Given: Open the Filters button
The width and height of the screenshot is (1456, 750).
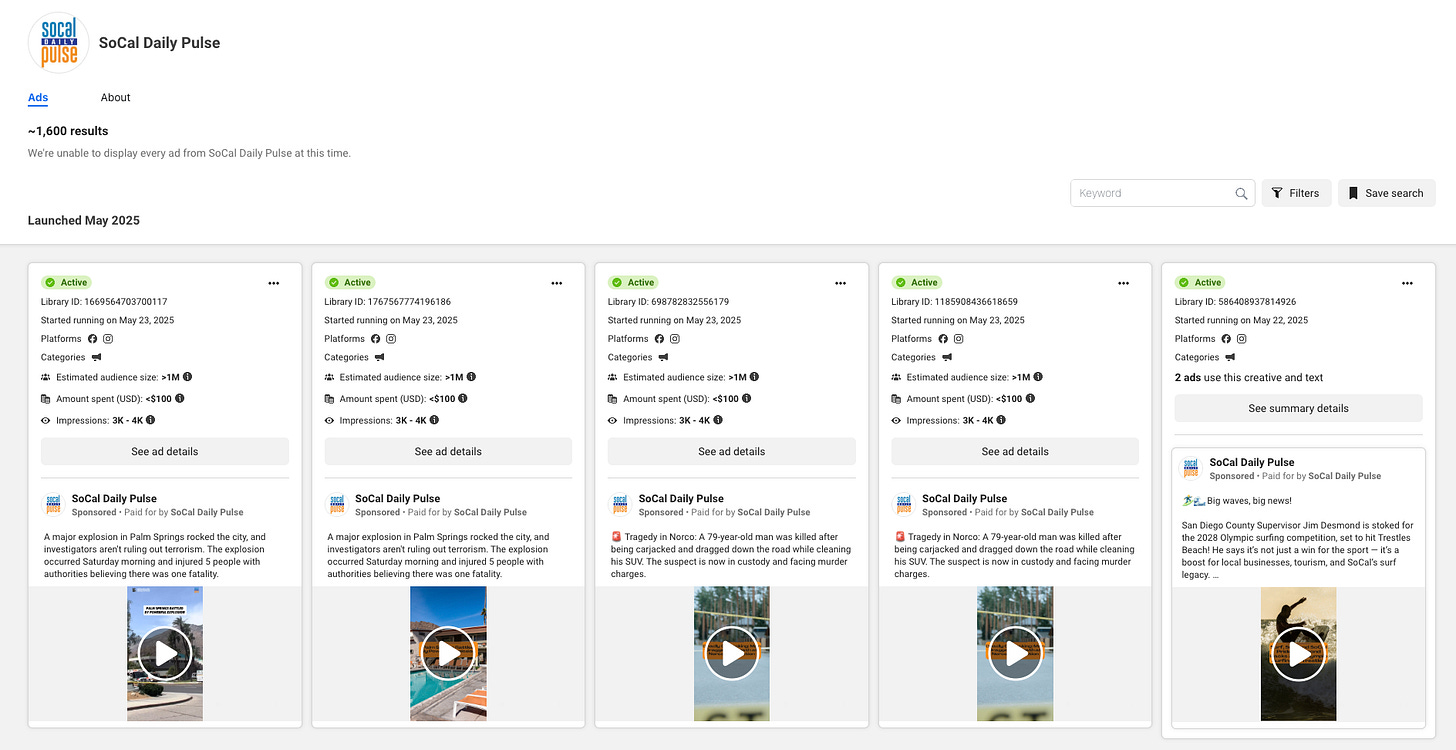Looking at the screenshot, I should 1296,193.
